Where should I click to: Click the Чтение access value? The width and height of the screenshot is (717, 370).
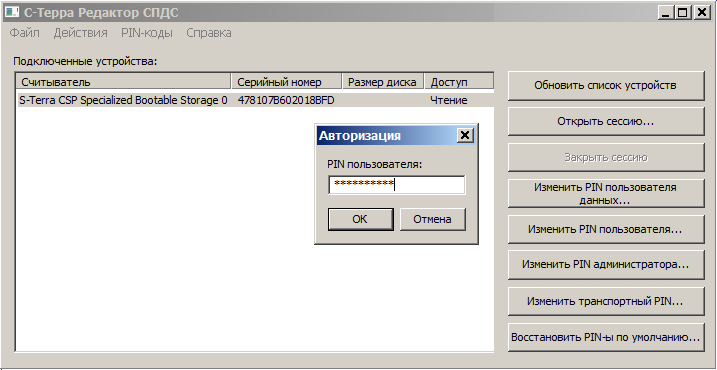click(x=449, y=100)
